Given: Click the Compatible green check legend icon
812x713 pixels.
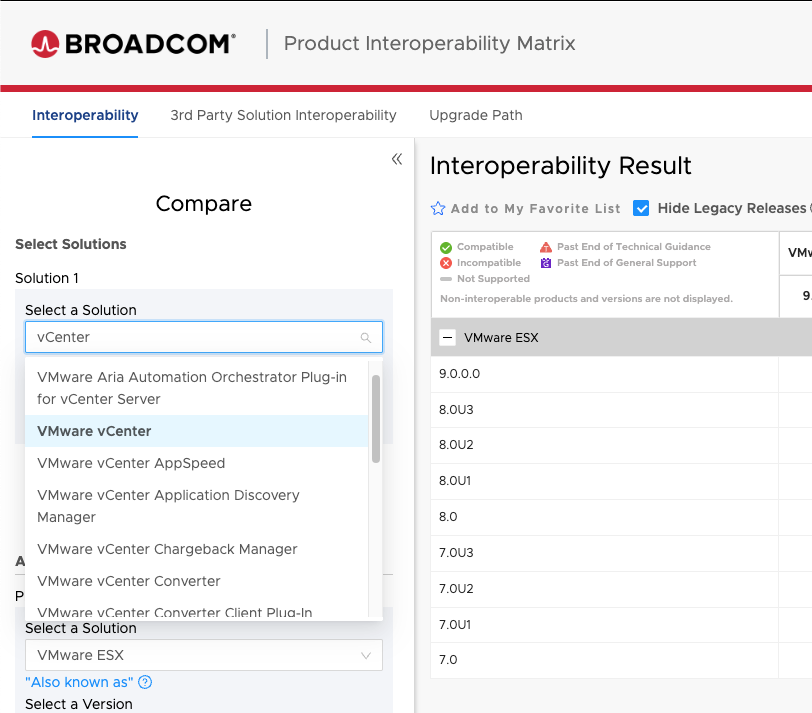Looking at the screenshot, I should (446, 247).
